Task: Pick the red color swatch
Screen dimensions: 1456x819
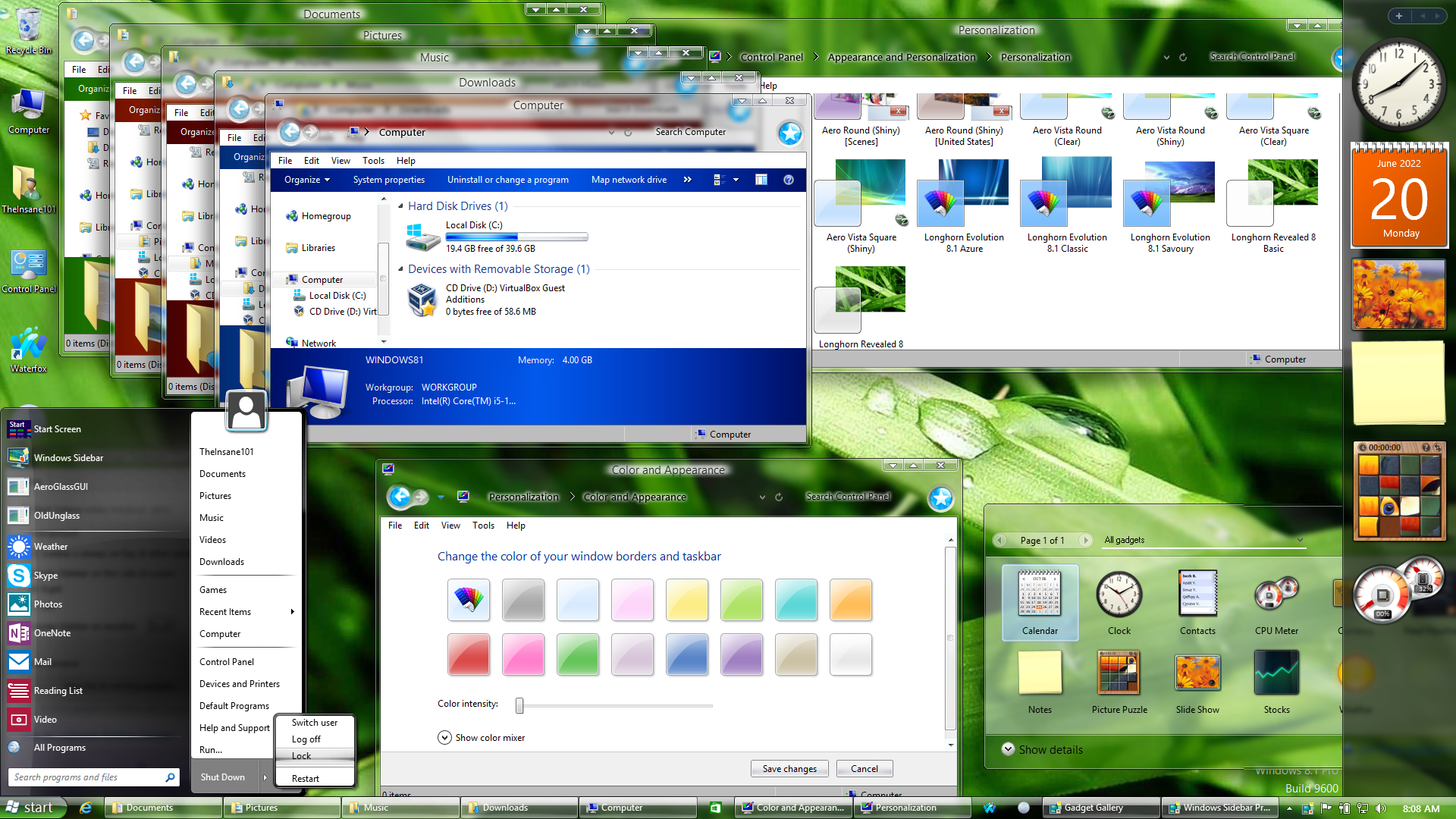Action: pos(469,654)
